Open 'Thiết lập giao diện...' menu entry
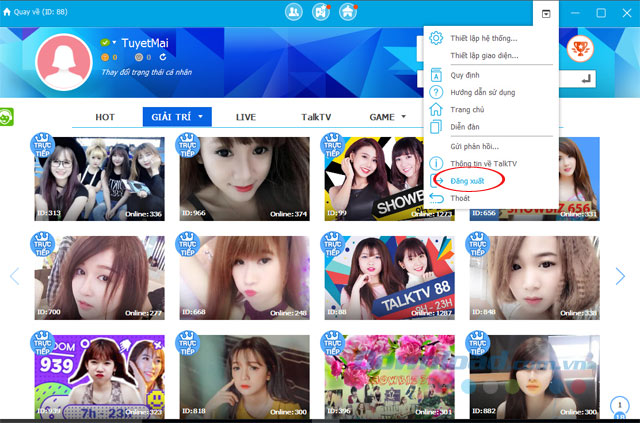Image resolution: width=640 pixels, height=423 pixels. (x=484, y=56)
